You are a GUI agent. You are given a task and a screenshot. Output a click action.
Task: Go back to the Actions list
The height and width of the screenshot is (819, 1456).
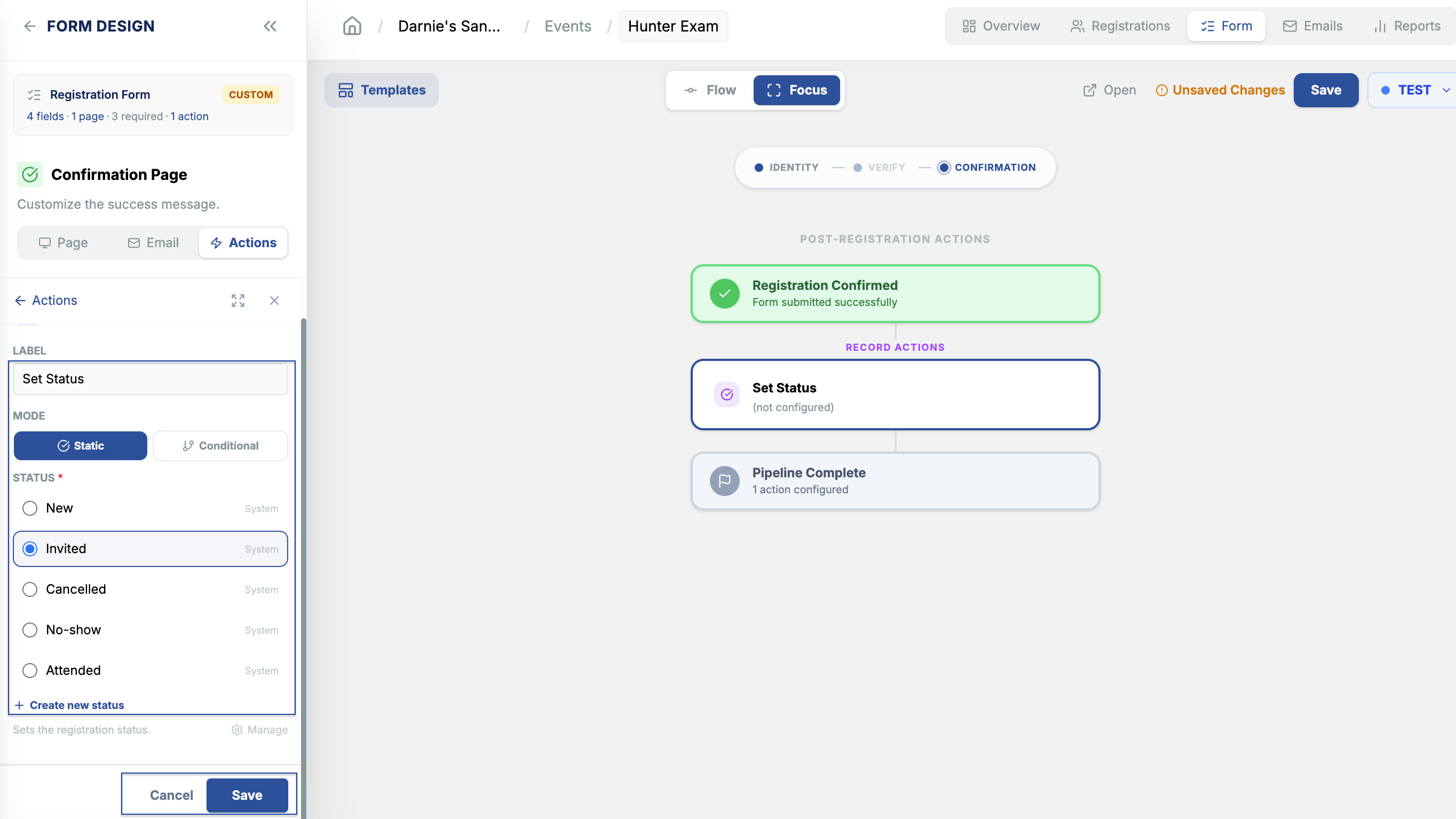tap(46, 301)
